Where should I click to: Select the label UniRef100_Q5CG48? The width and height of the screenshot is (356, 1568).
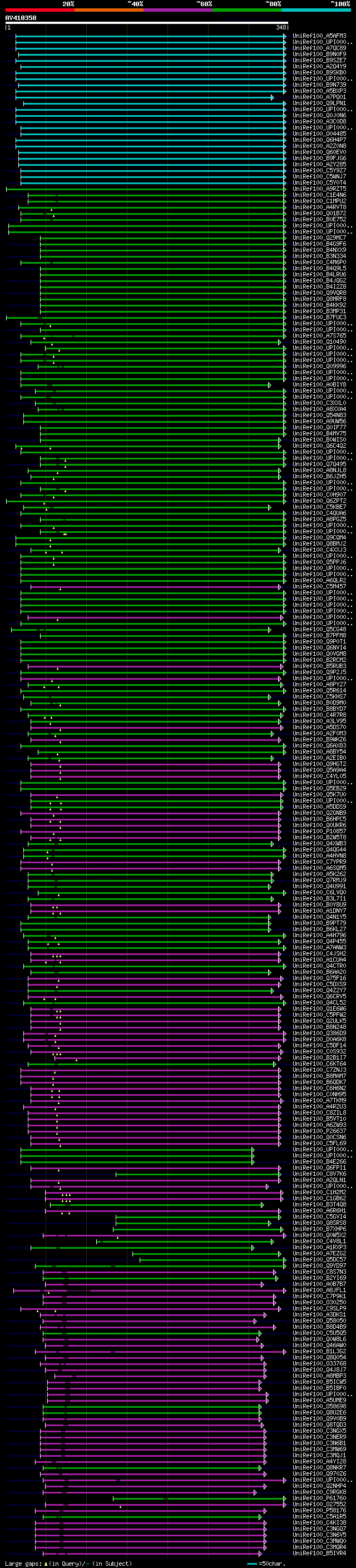(x=319, y=630)
